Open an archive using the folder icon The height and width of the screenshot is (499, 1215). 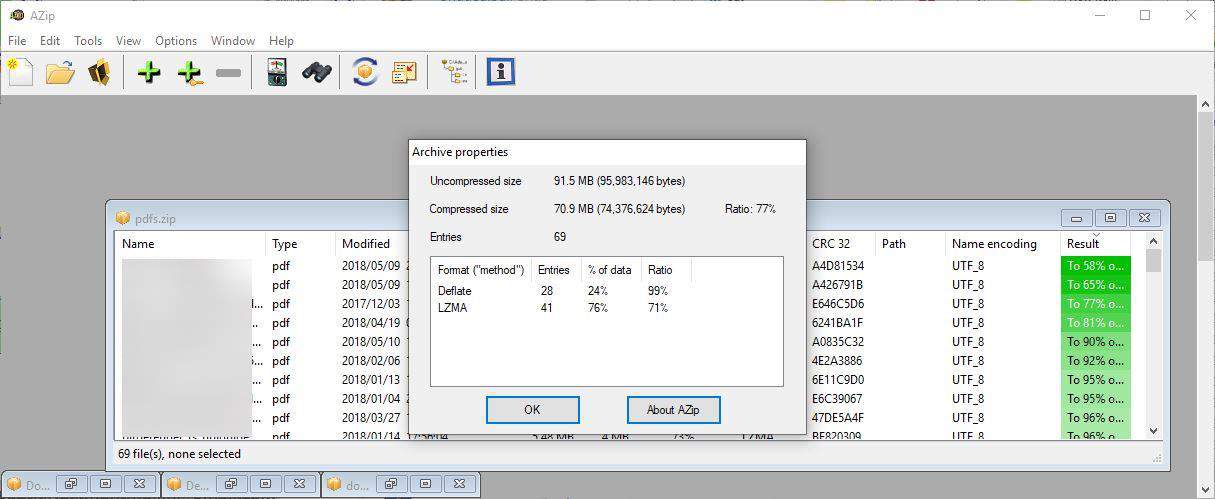(x=60, y=72)
